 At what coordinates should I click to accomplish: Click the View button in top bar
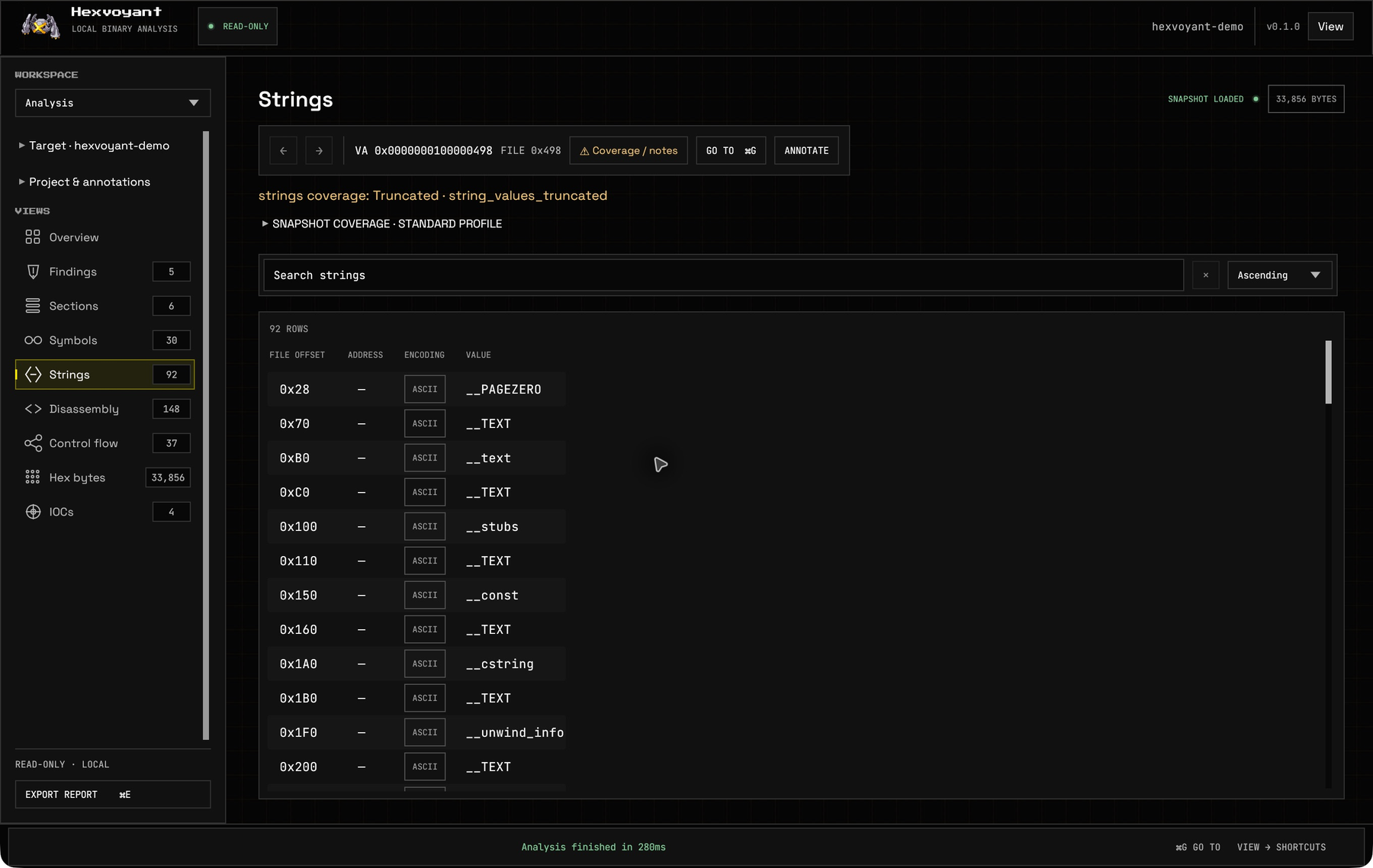click(1330, 27)
